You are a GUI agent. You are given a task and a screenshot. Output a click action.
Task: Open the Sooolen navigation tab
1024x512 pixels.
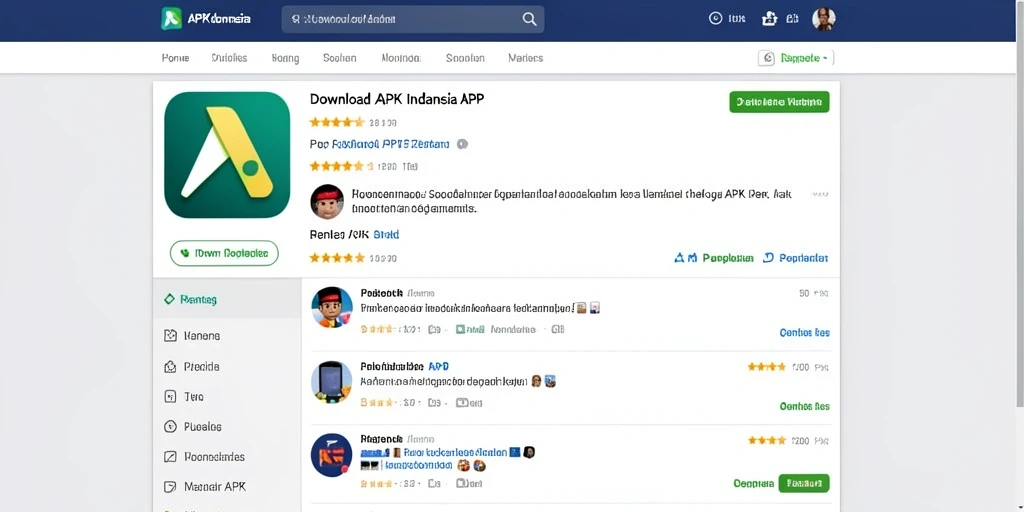tap(465, 58)
